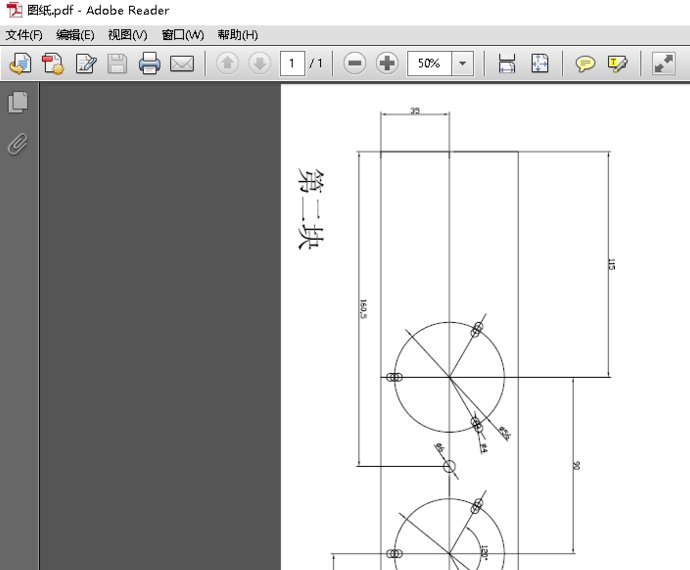Add a sticky note comment
The height and width of the screenshot is (570, 690).
585,64
